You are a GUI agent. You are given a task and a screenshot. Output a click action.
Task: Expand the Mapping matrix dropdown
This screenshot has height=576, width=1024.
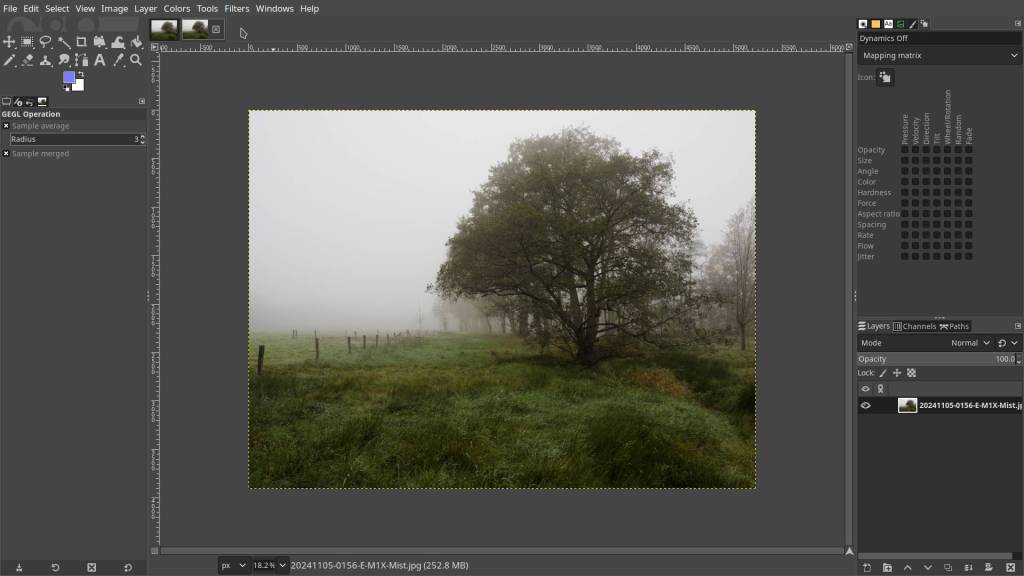(938, 56)
